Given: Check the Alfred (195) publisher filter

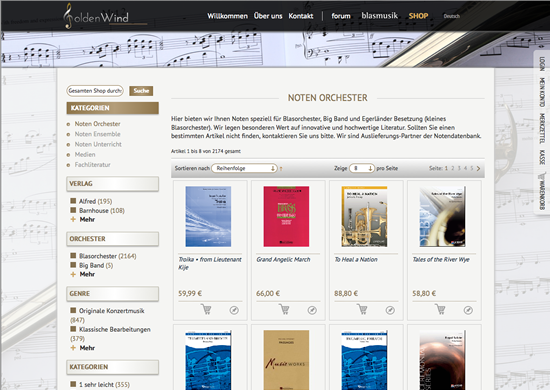Looking at the screenshot, I should click(x=73, y=201).
